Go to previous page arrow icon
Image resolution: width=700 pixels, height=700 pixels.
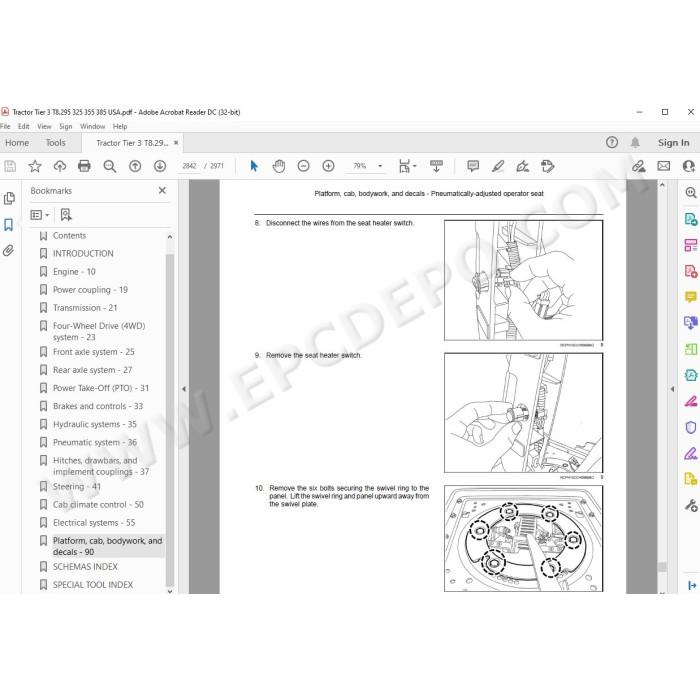coord(135,167)
